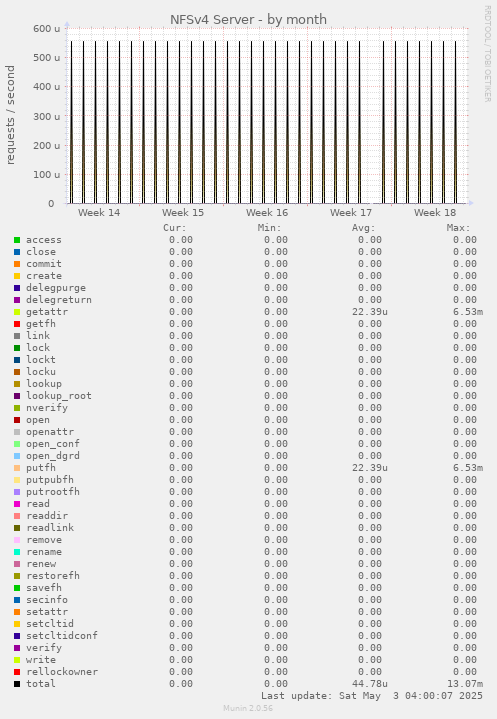
Task: Select the setattr legend label
Action: coord(47,612)
